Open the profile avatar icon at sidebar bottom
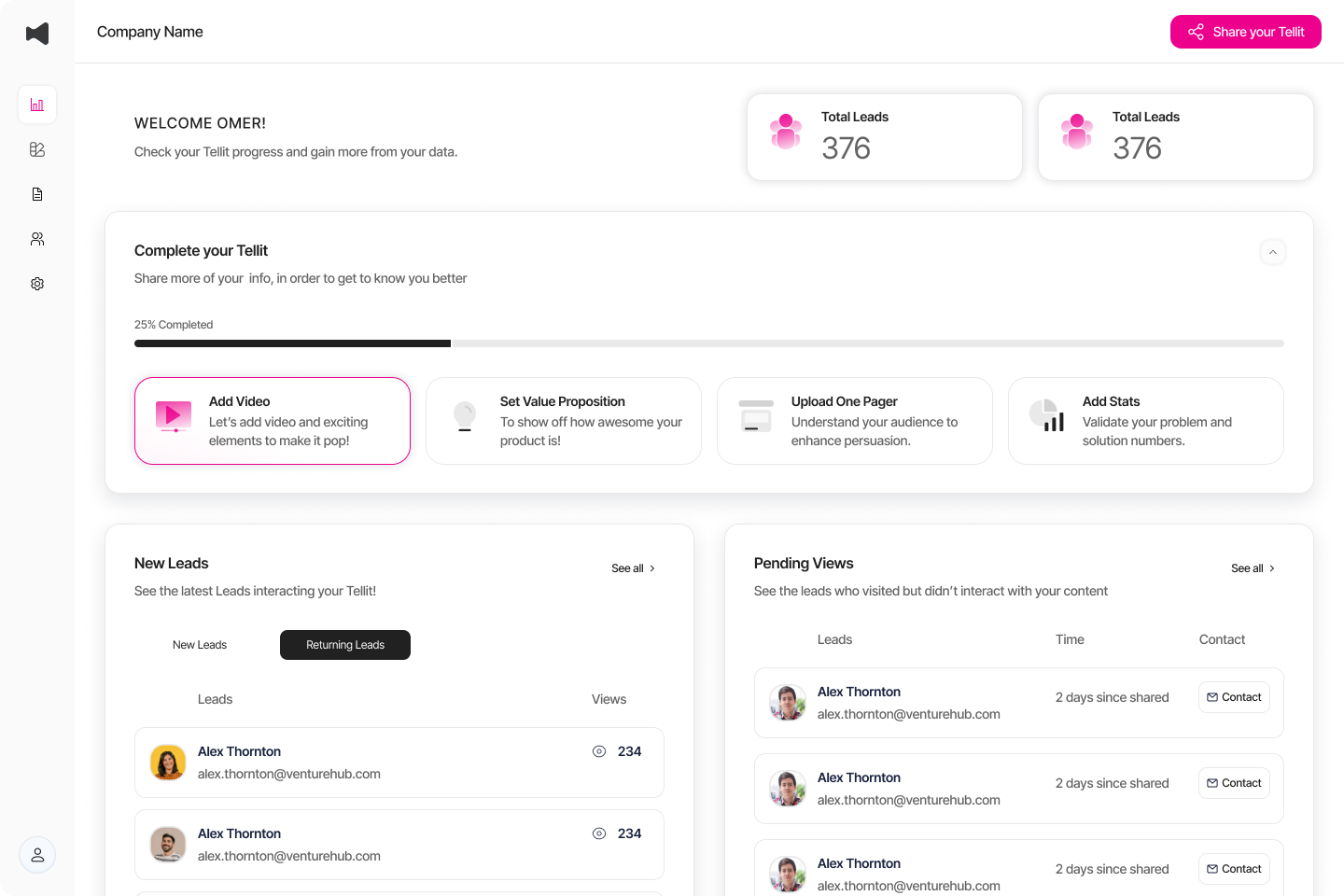The width and height of the screenshot is (1344, 896). pos(37,855)
